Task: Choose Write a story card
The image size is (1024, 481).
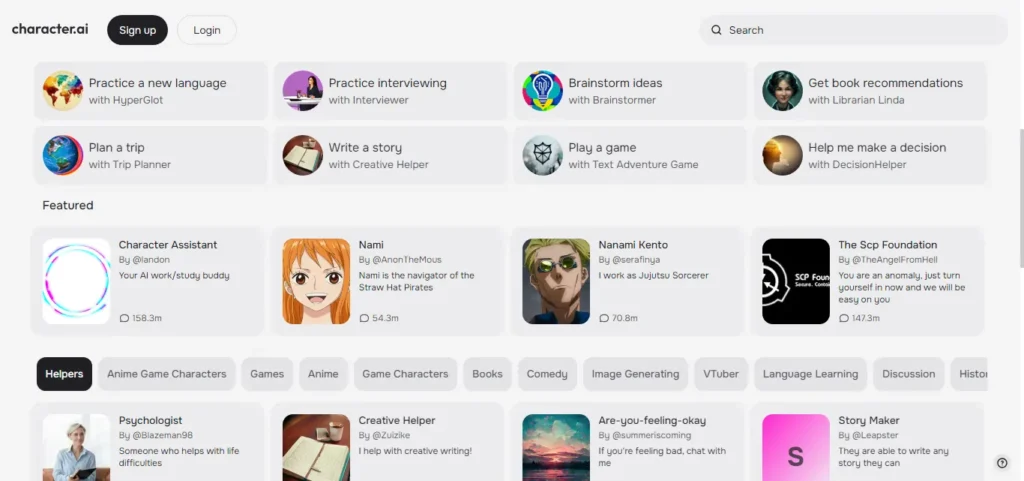Action: tap(391, 155)
